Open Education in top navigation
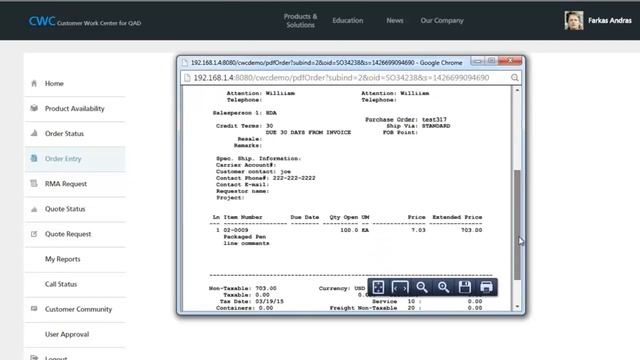 [x=348, y=20]
